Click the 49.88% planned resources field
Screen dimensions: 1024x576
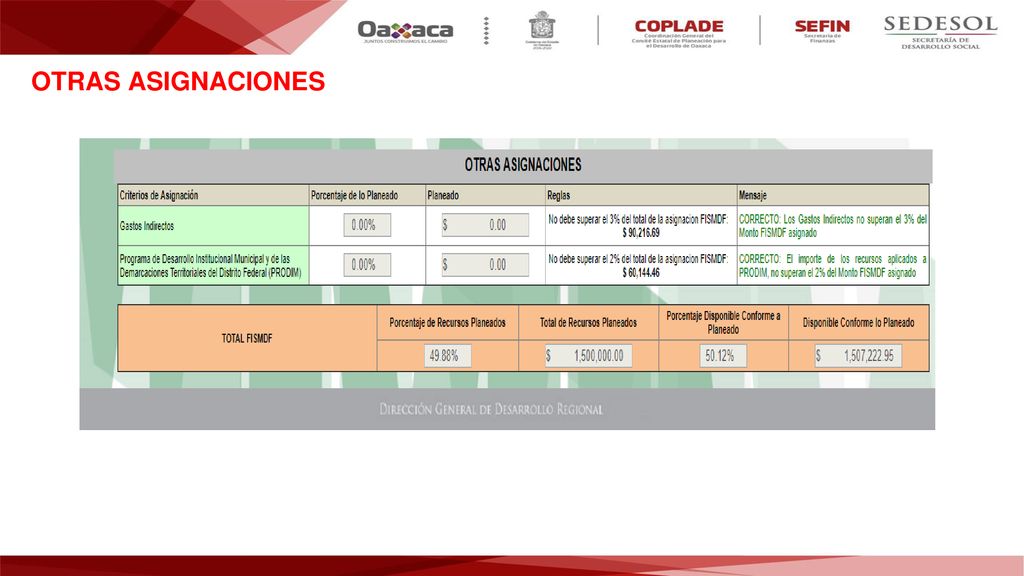pos(447,356)
